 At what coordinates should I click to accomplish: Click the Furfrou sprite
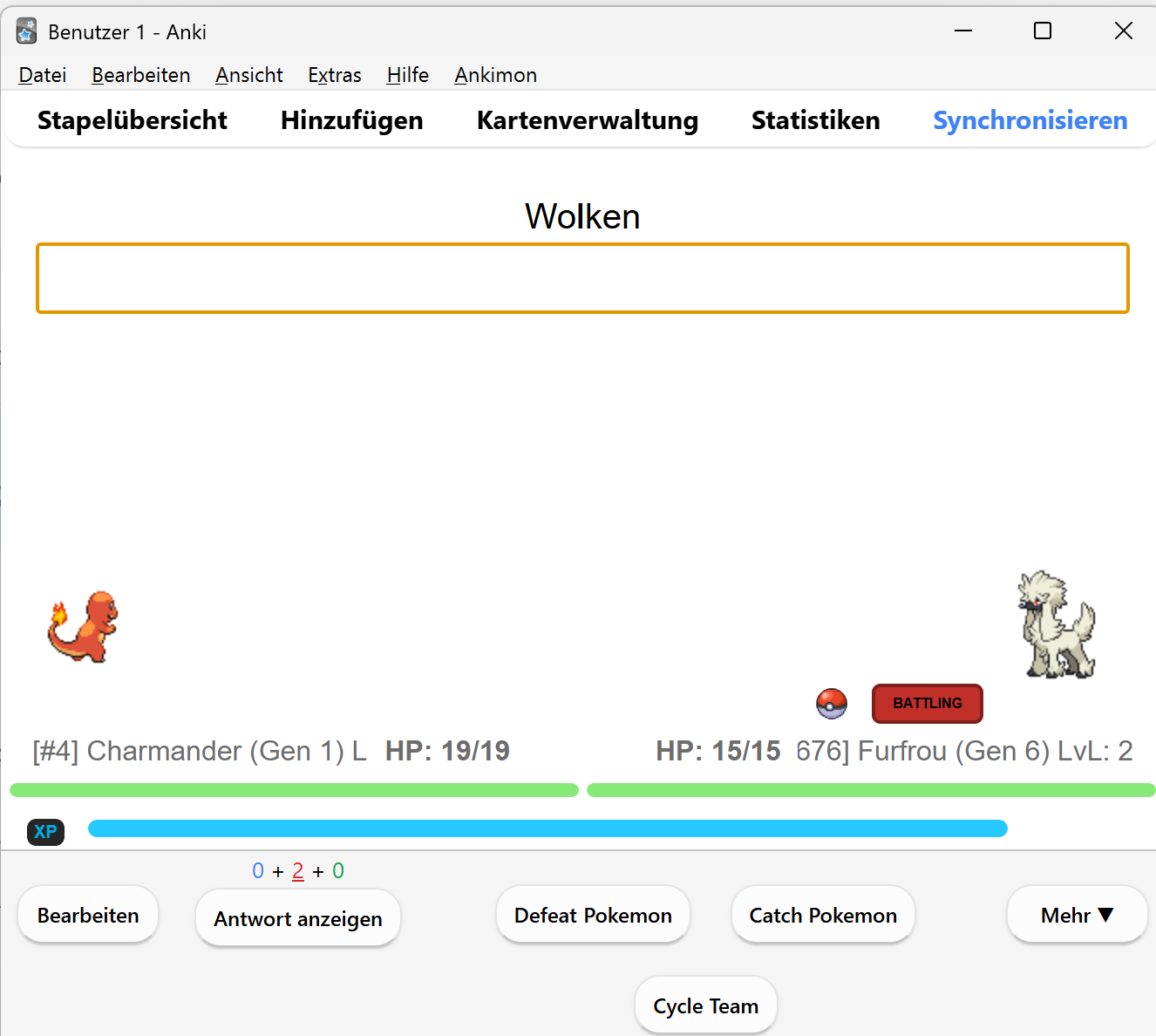[x=1057, y=624]
